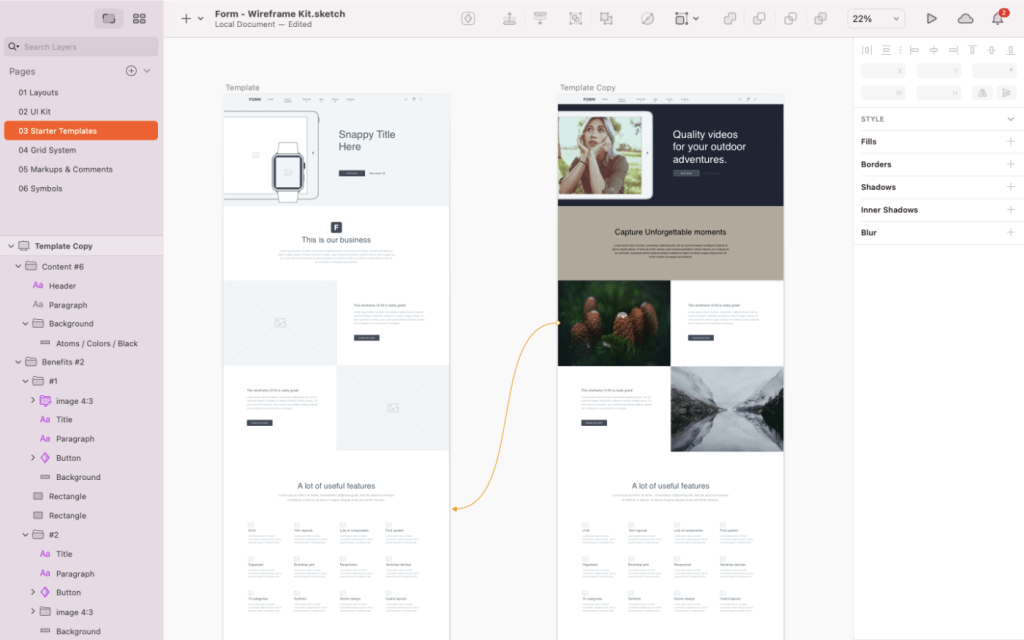The height and width of the screenshot is (640, 1024).
Task: Collapse the Pages section with its chevron
Action: pyautogui.click(x=146, y=71)
